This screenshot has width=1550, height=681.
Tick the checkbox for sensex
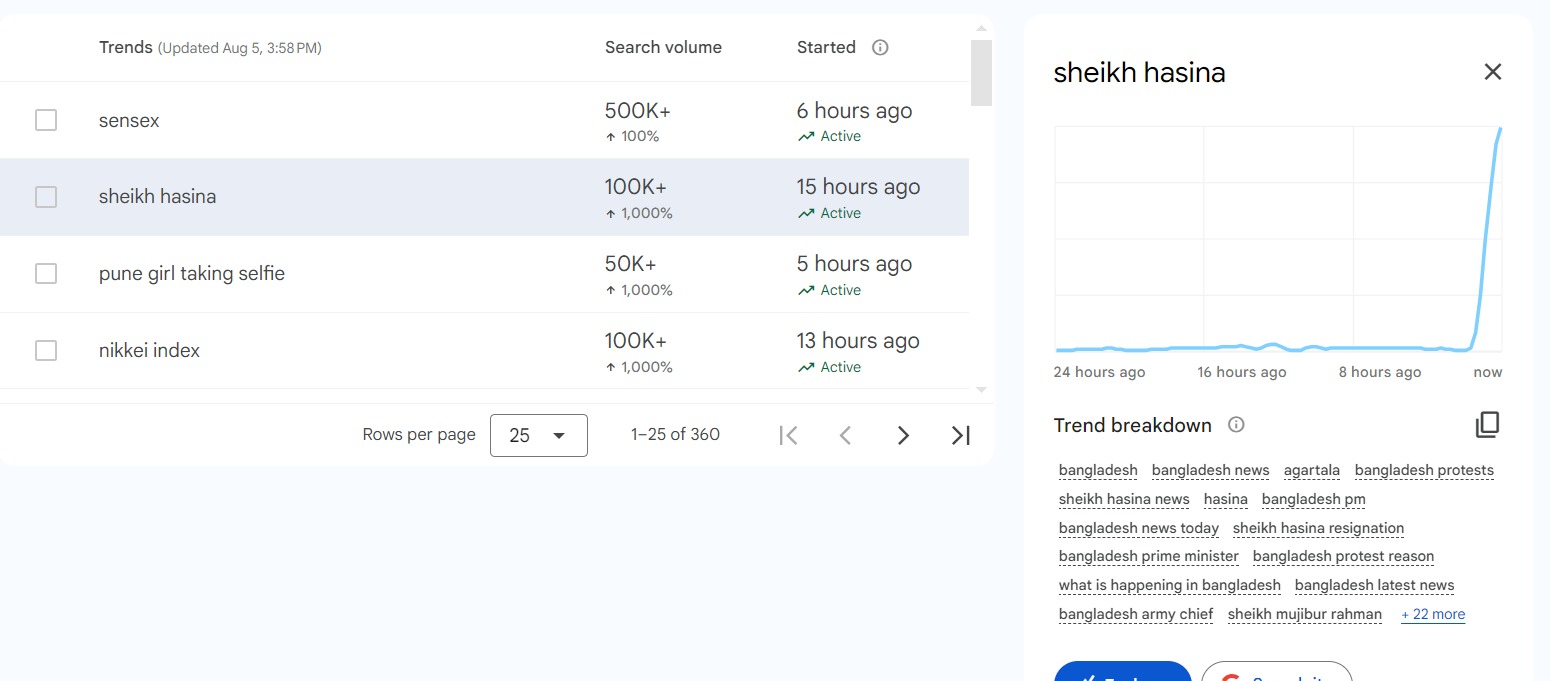[46, 120]
